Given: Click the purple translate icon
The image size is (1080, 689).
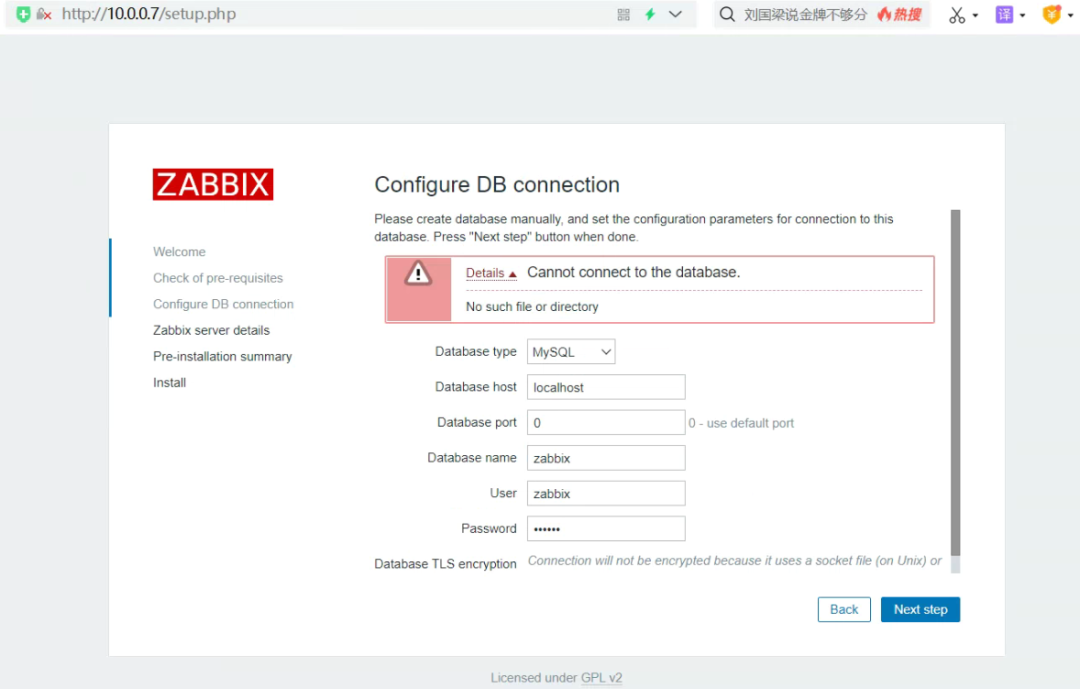Looking at the screenshot, I should coord(1004,15).
